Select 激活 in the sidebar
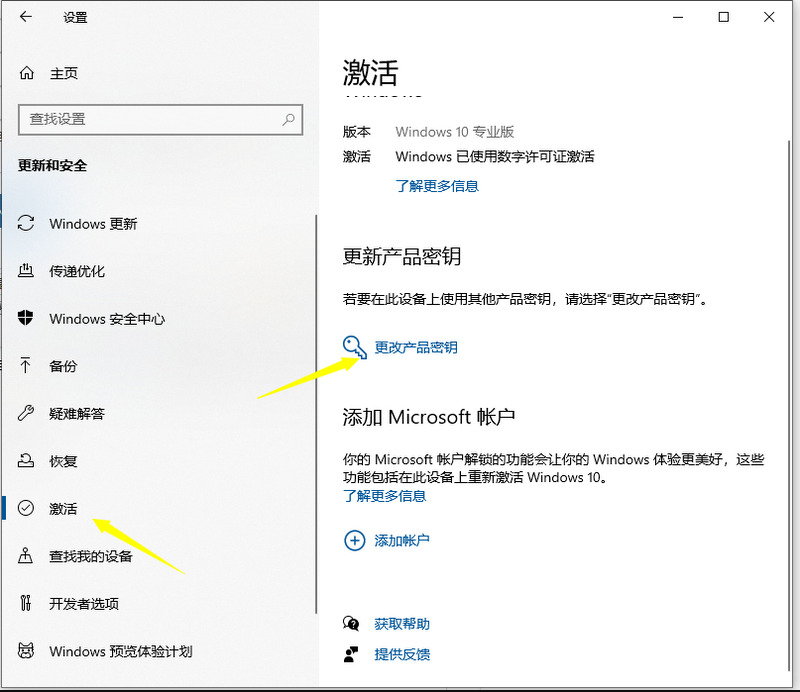800x692 pixels. point(63,509)
